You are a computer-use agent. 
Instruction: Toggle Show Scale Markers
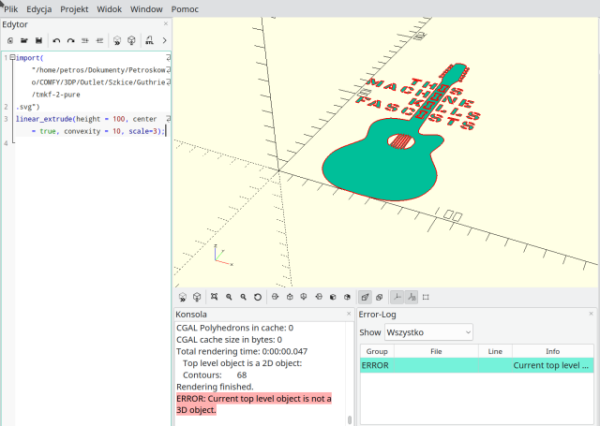(x=412, y=297)
